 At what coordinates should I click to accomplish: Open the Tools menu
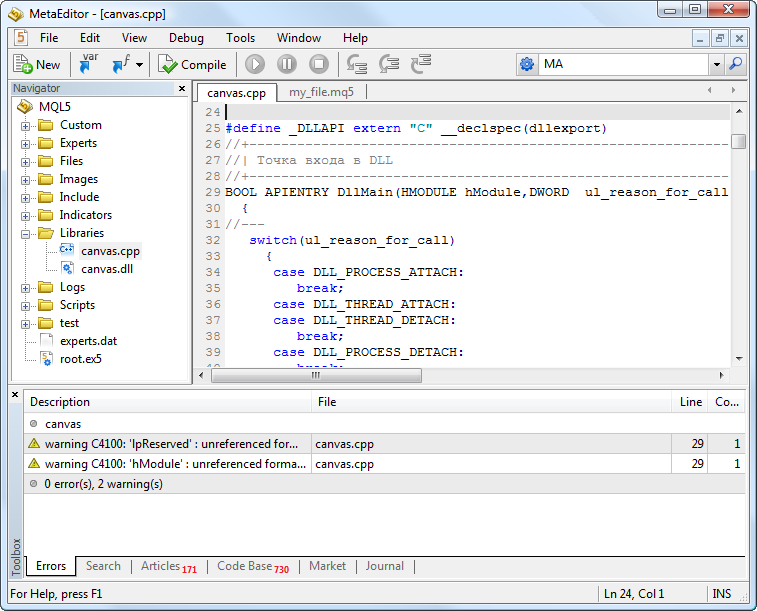(x=240, y=38)
